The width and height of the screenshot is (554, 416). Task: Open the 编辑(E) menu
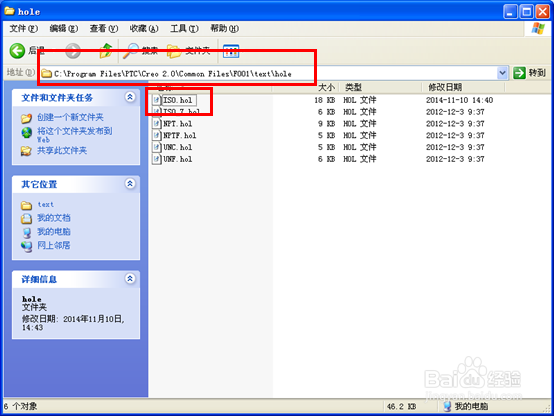[x=64, y=28]
